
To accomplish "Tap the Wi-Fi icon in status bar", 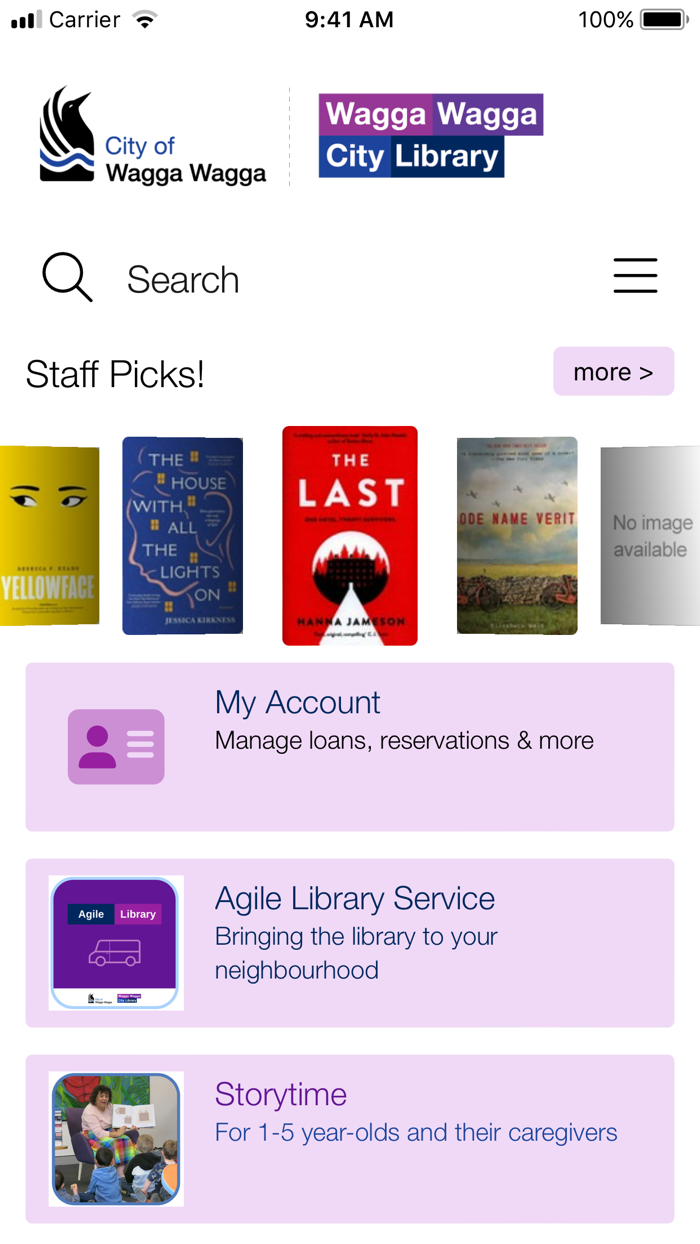I will coord(146,19).
